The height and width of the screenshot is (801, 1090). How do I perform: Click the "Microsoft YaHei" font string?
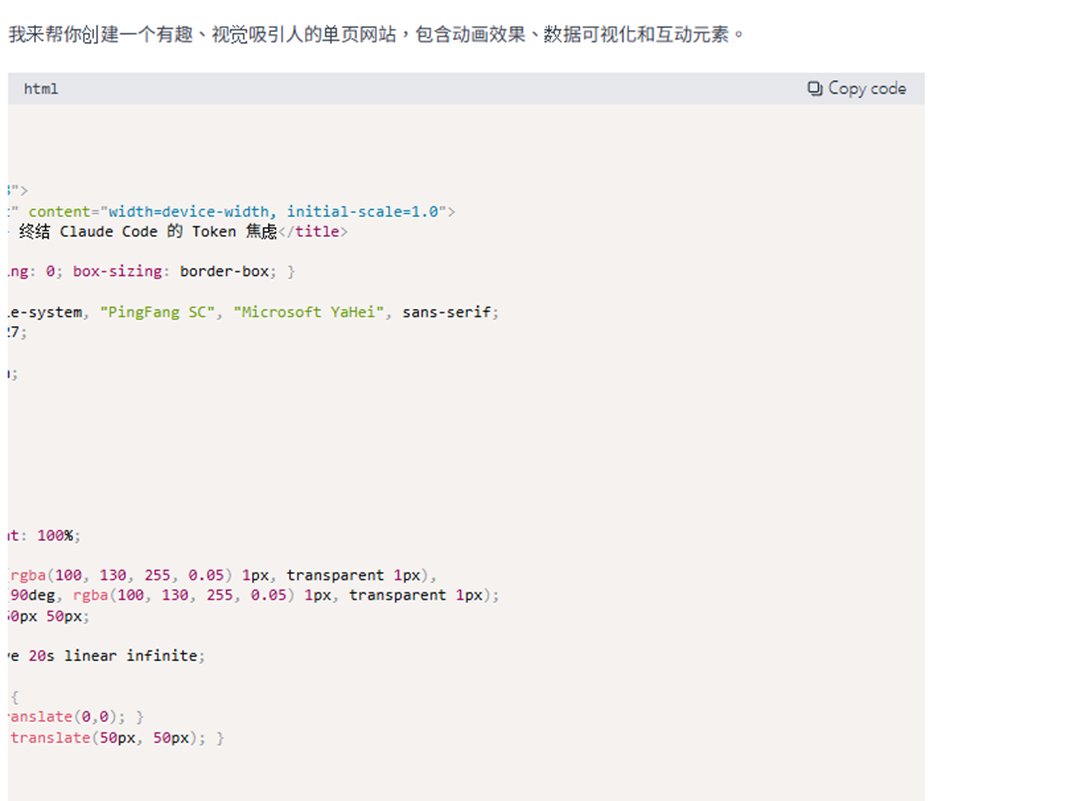click(x=309, y=312)
